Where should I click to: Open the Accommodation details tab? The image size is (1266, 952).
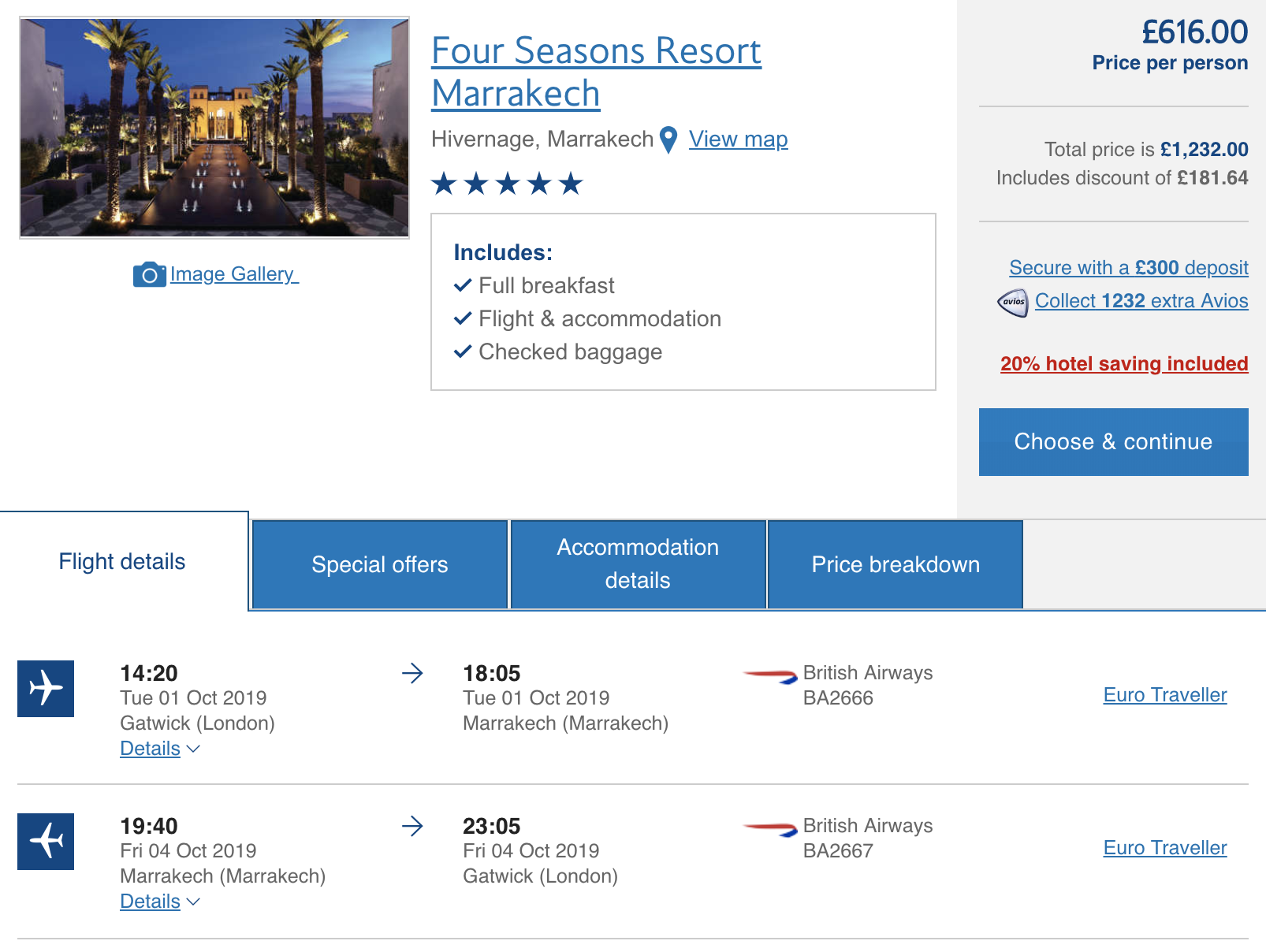click(x=638, y=564)
